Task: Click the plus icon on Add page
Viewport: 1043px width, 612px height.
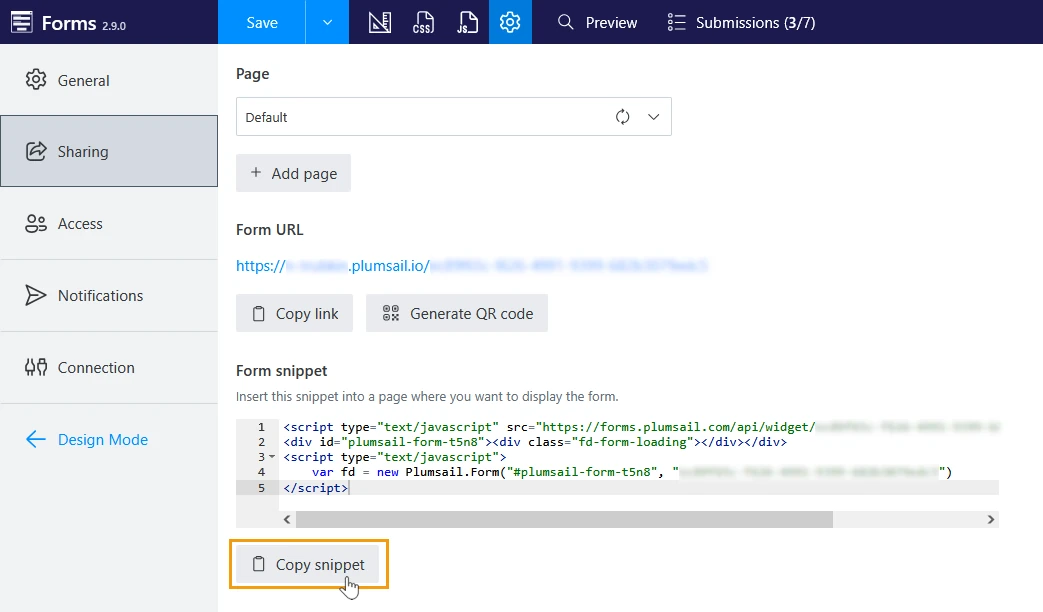Action: tap(255, 172)
